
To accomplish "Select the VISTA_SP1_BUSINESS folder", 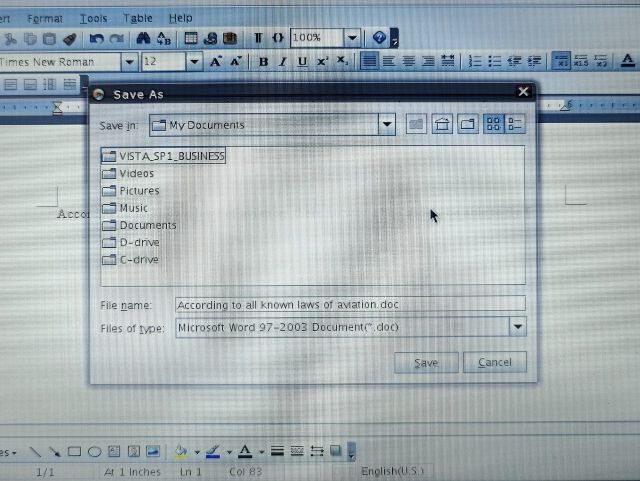I will 163,156.
